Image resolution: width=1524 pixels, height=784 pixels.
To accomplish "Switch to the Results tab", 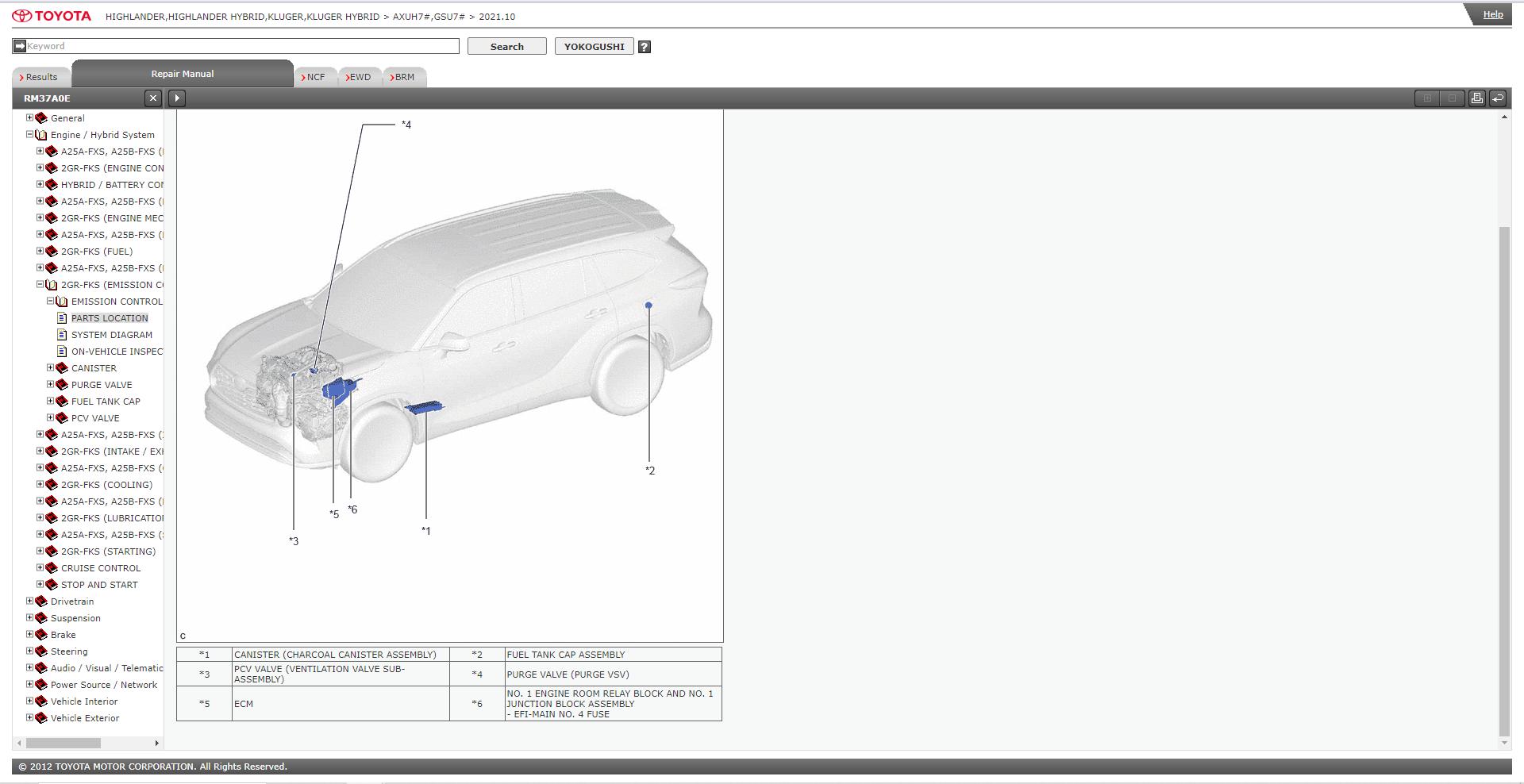I will [x=41, y=77].
